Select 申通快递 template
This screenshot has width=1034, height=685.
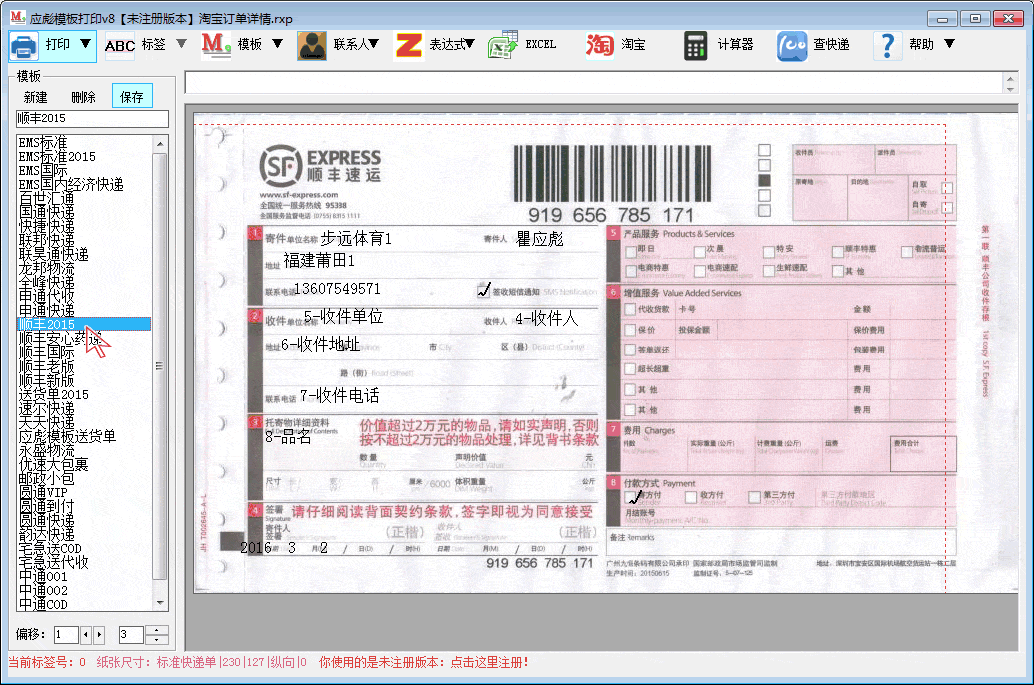46,310
